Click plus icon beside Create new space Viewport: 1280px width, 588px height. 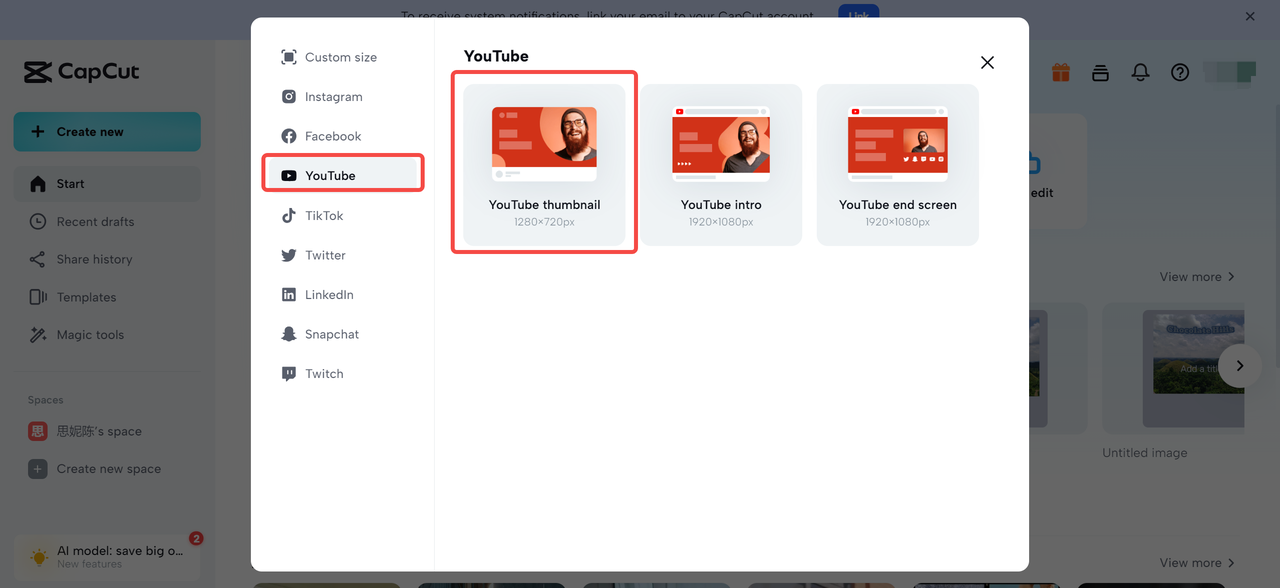point(38,469)
